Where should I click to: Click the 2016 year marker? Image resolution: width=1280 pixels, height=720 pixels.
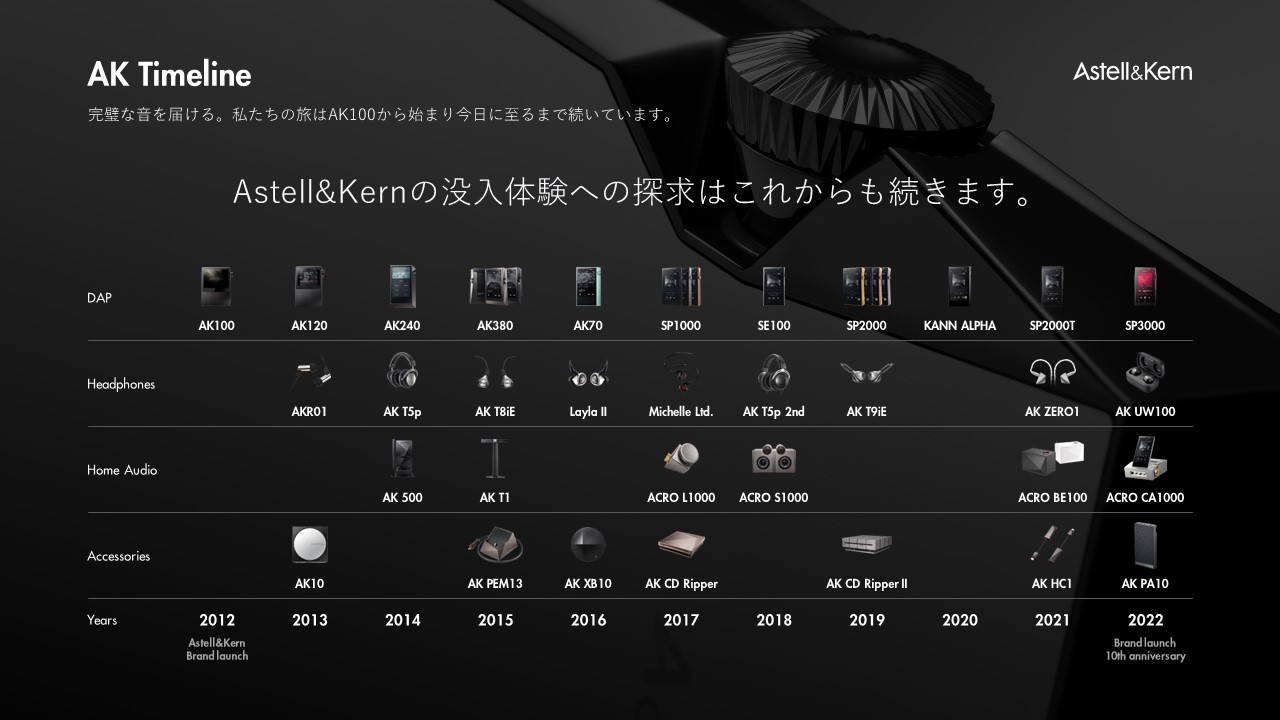[588, 620]
